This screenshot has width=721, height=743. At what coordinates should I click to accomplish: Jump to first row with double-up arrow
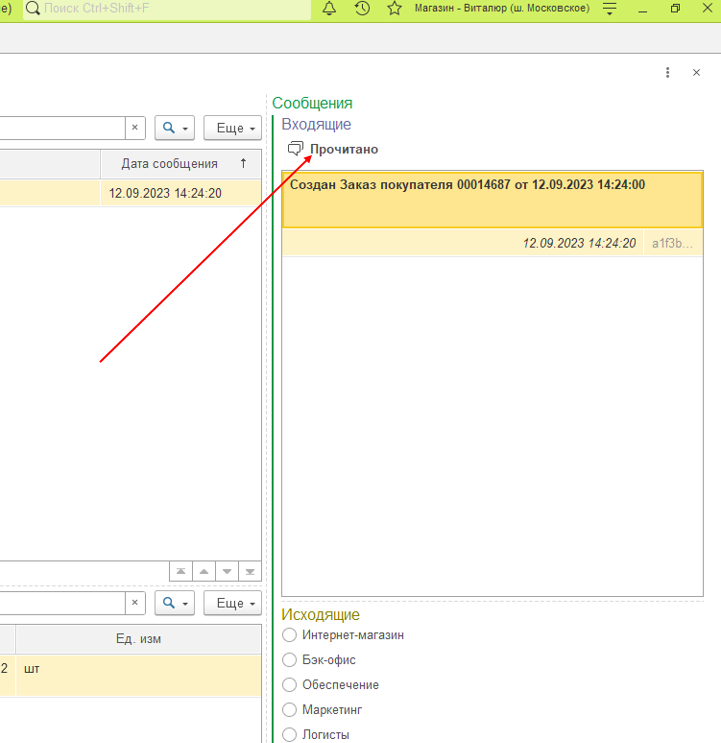point(181,572)
